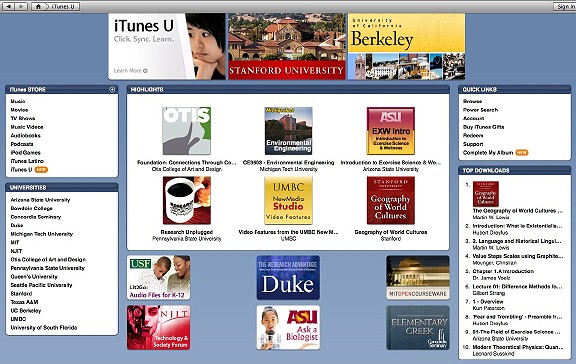Open Modern Theoretical Physics download entry

click(518, 347)
